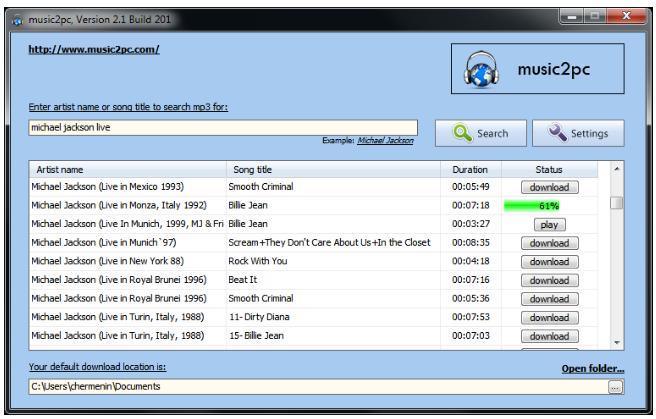Close the music2pc window
Image resolution: width=656 pixels, height=419 pixels.
[x=626, y=16]
